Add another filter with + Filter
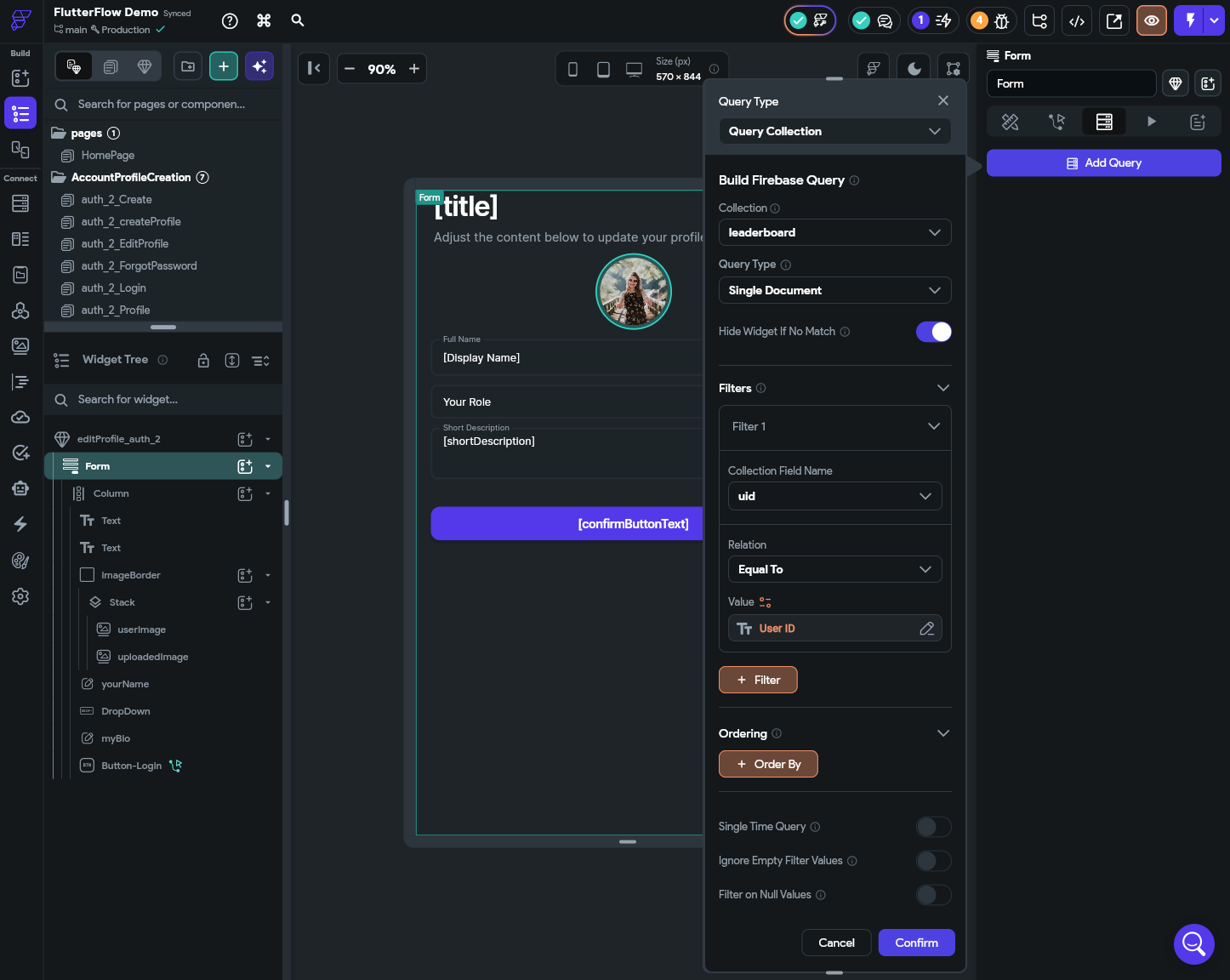 pyautogui.click(x=758, y=680)
